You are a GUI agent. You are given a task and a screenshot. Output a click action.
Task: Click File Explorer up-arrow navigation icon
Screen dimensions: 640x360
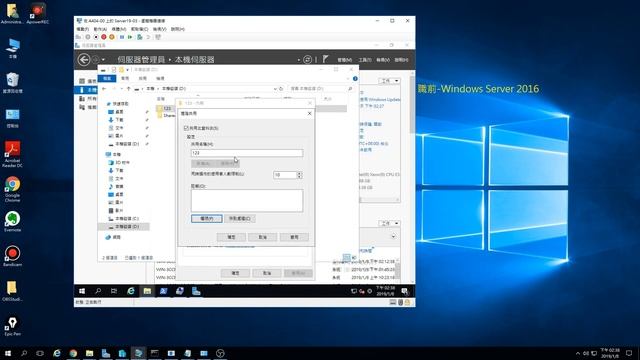pyautogui.click(x=129, y=89)
